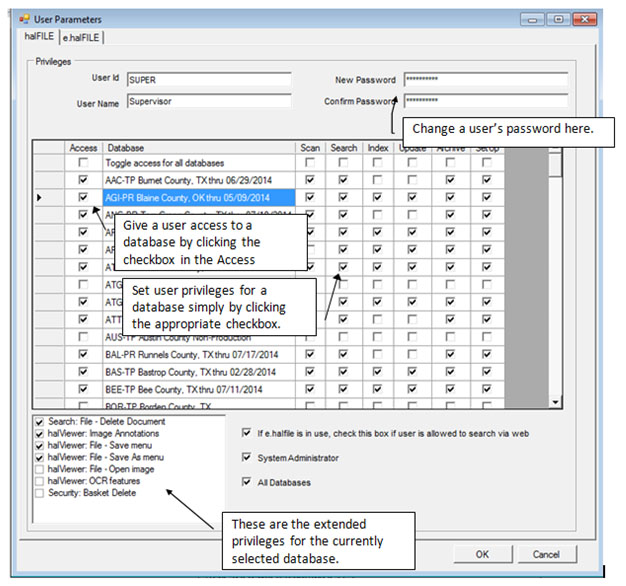Enable halViewer: OCR features privilege

pyautogui.click(x=39, y=481)
